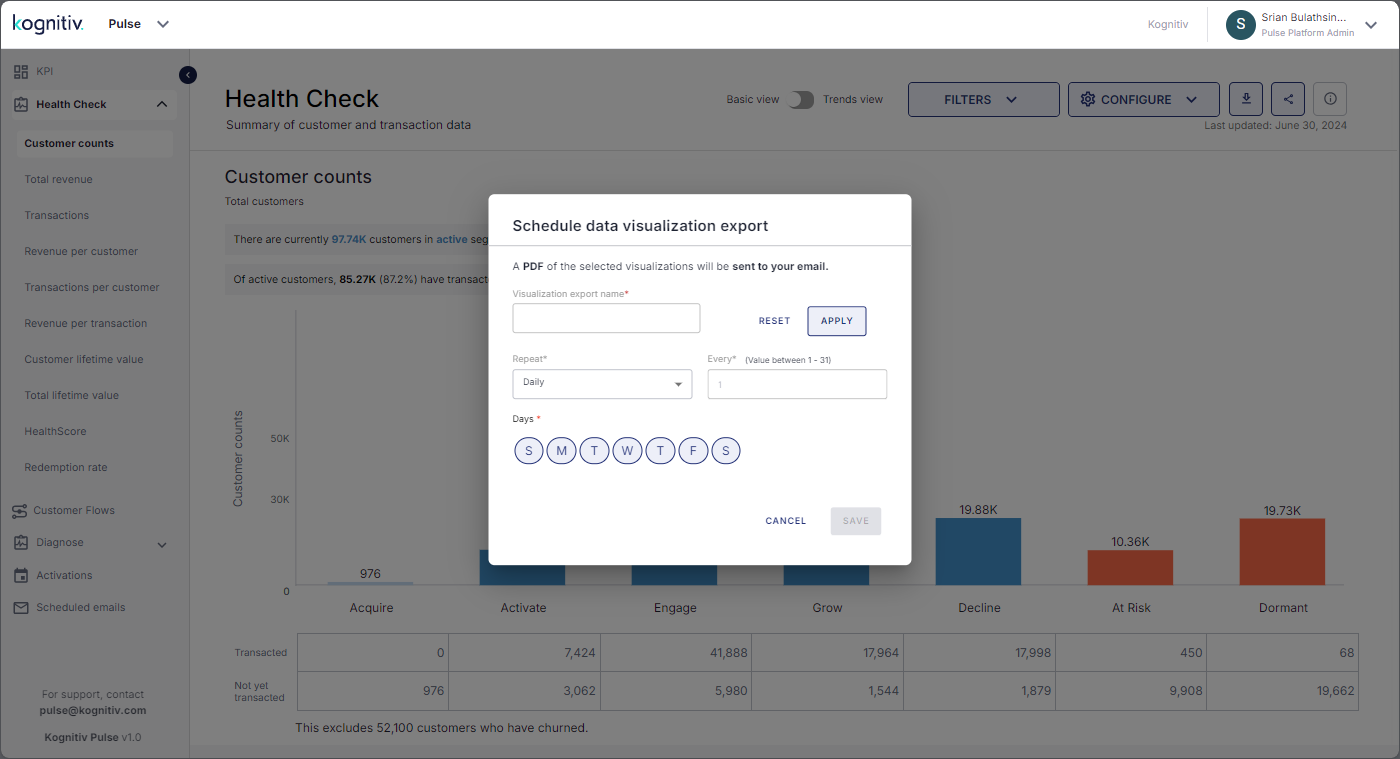Open Total lifetime value page
The image size is (1400, 759).
point(72,396)
